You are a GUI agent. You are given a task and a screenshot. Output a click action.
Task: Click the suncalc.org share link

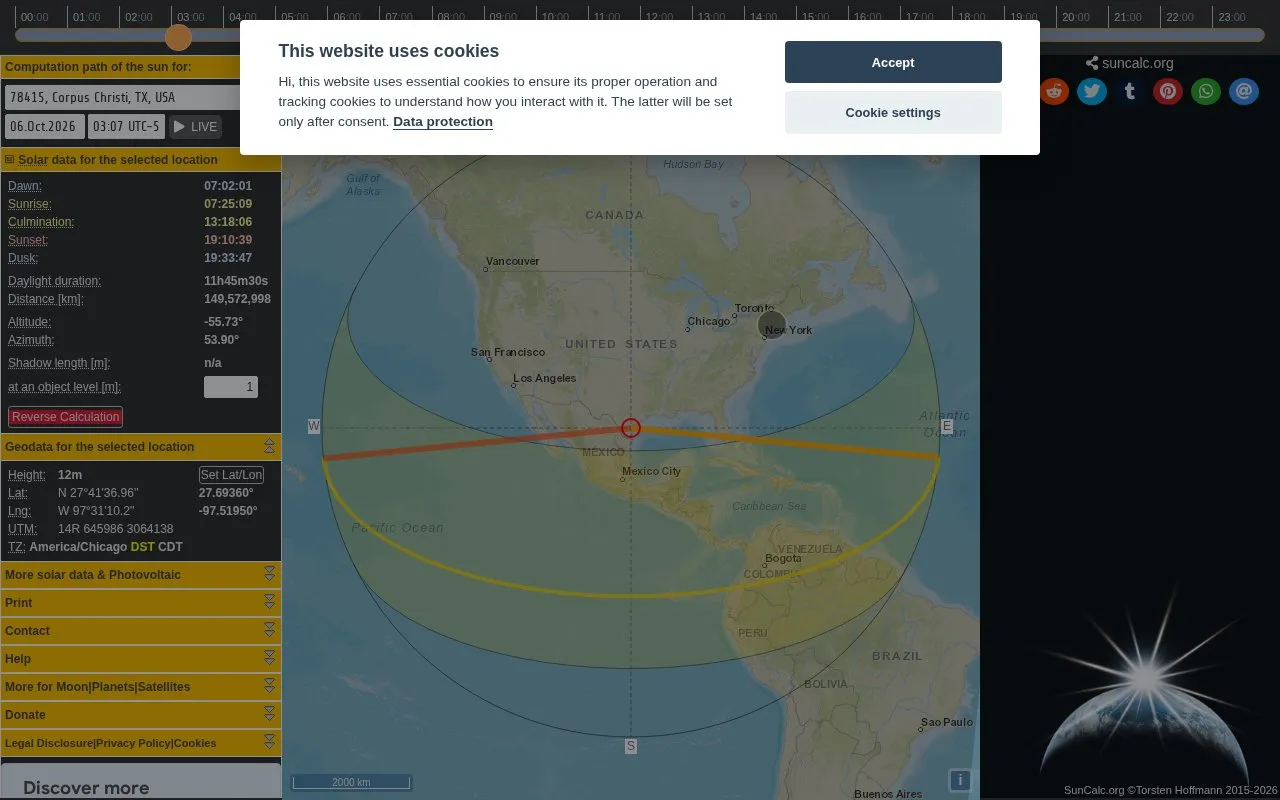pyautogui.click(x=1130, y=63)
